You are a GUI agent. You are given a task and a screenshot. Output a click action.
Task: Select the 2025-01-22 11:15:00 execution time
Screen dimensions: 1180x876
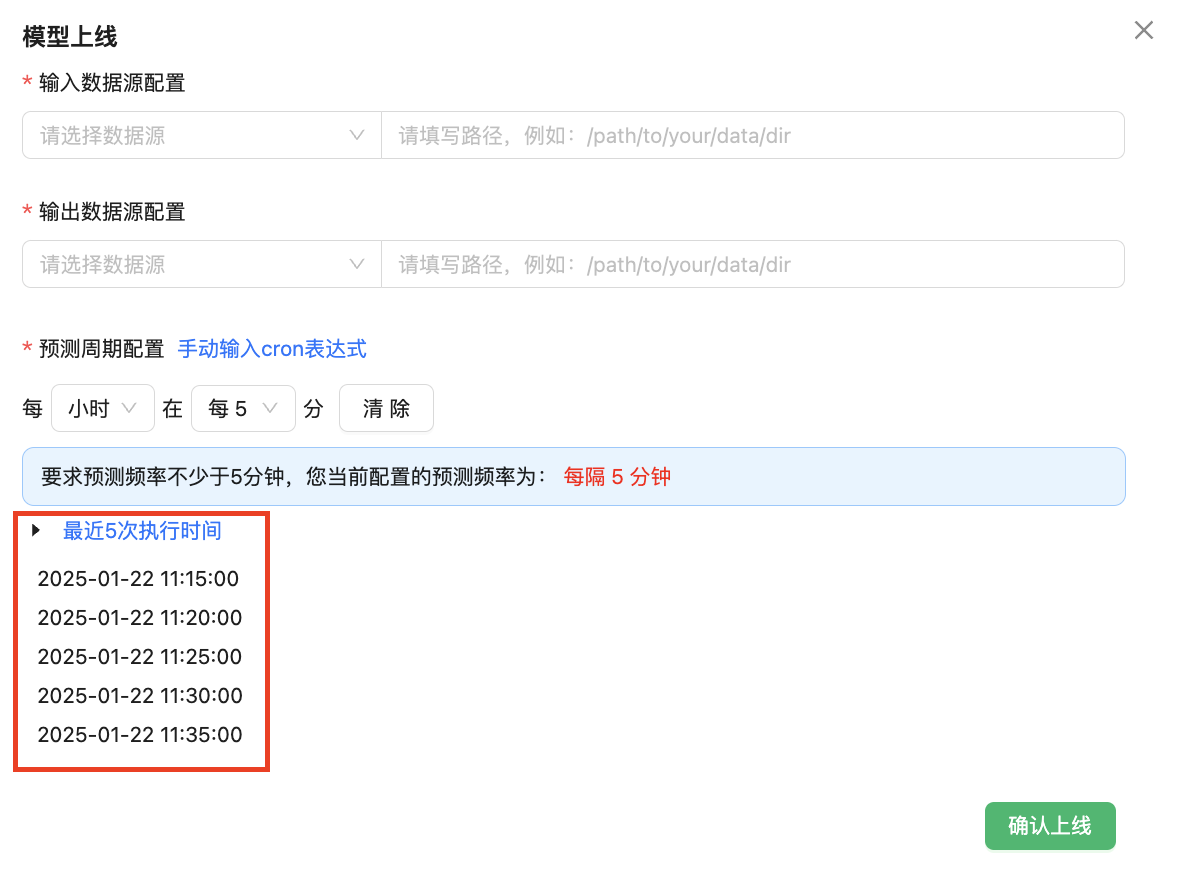139,579
